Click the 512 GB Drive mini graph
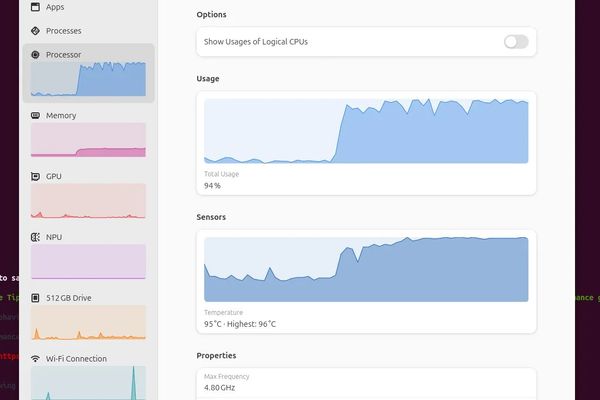The image size is (600, 400). [88, 322]
